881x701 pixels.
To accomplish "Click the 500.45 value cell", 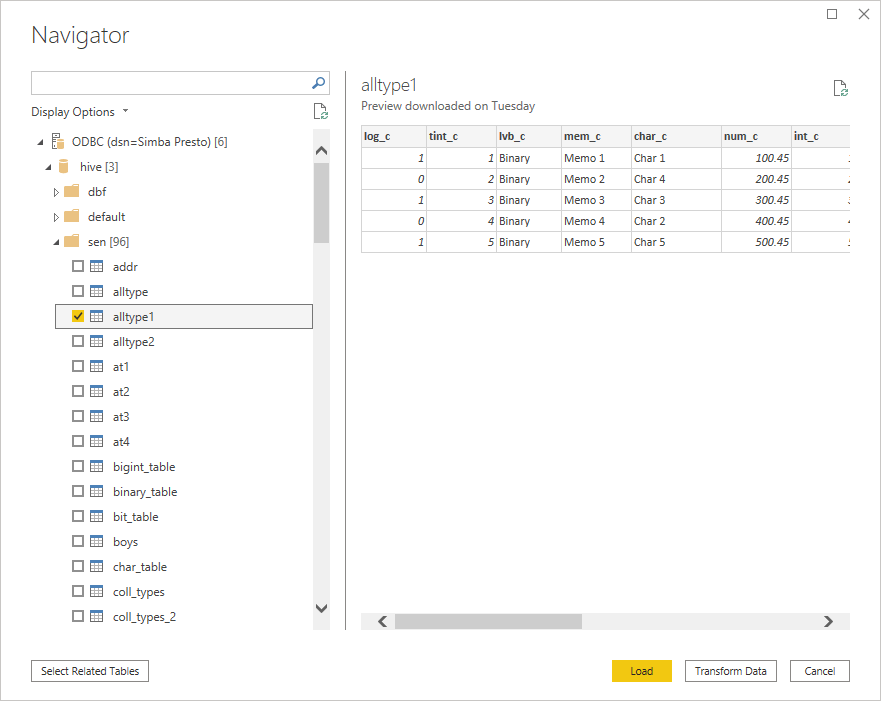I will pos(756,242).
